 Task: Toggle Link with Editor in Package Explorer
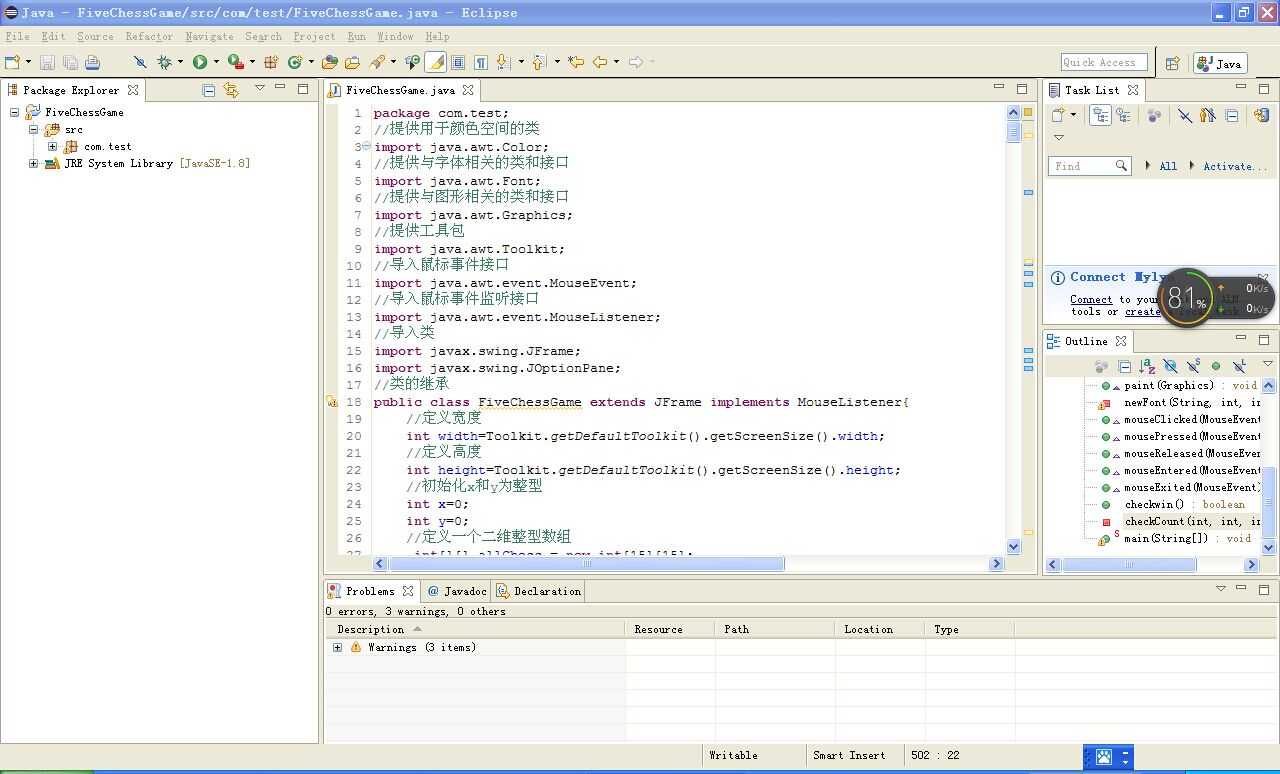(x=231, y=90)
